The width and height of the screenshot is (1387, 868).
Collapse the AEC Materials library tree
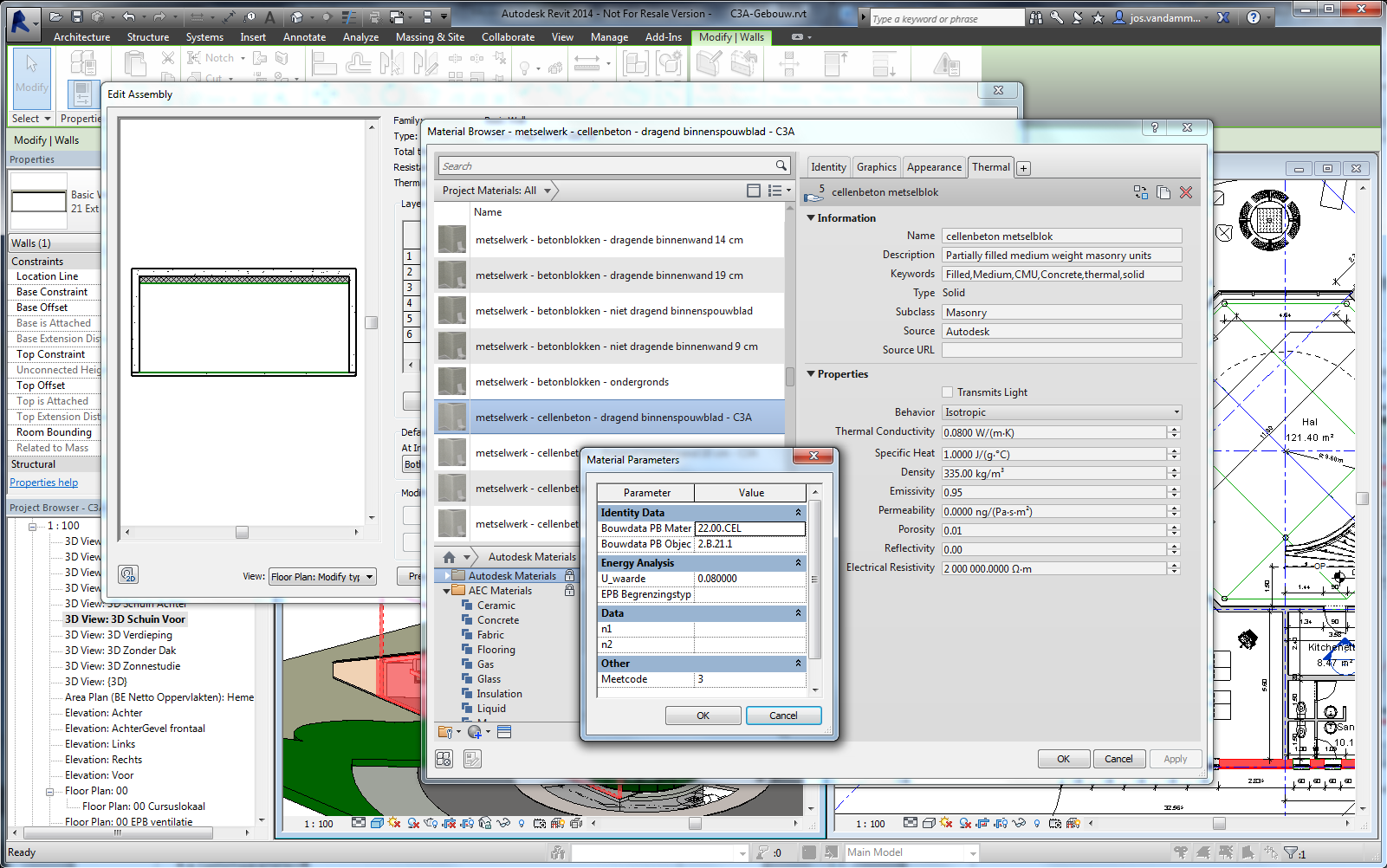coord(447,591)
